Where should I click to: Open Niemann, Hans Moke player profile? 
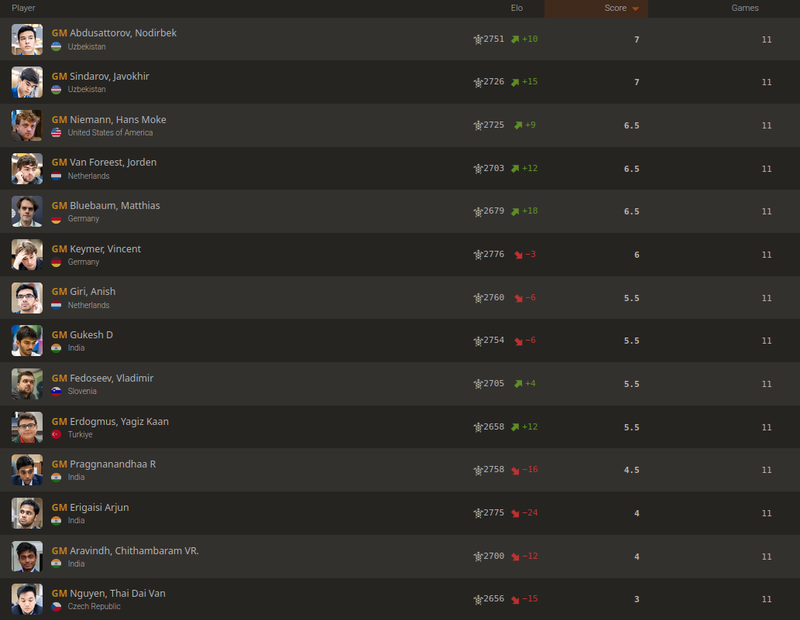(117, 120)
